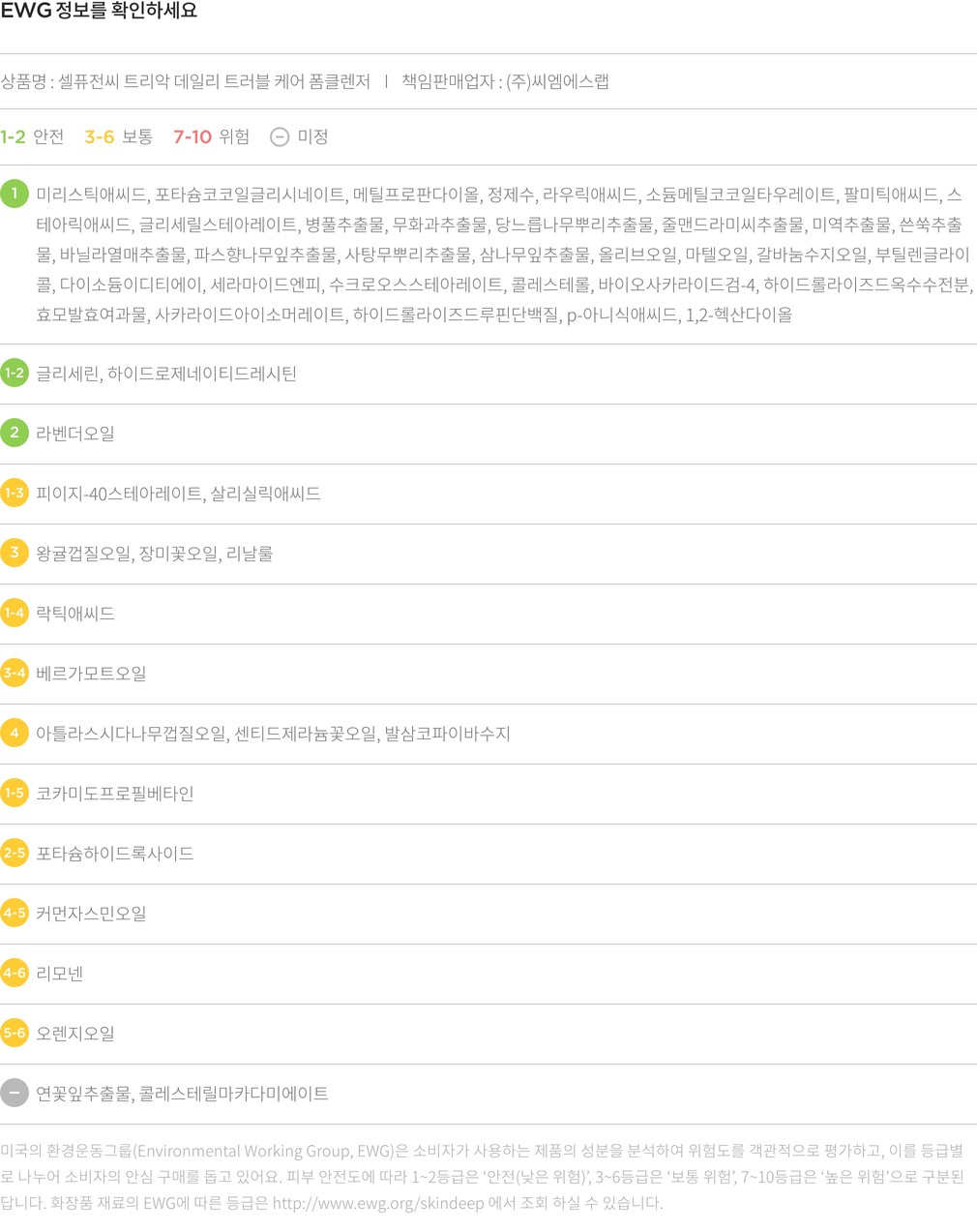Click the red 7-10 위험 legend label

[211, 137]
